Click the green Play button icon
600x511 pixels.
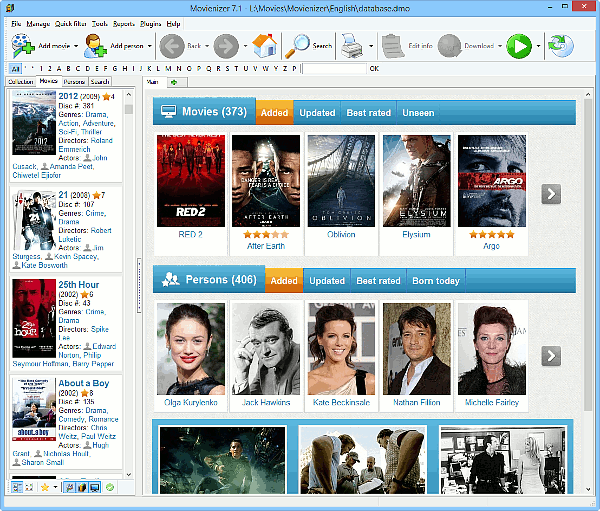coord(519,46)
